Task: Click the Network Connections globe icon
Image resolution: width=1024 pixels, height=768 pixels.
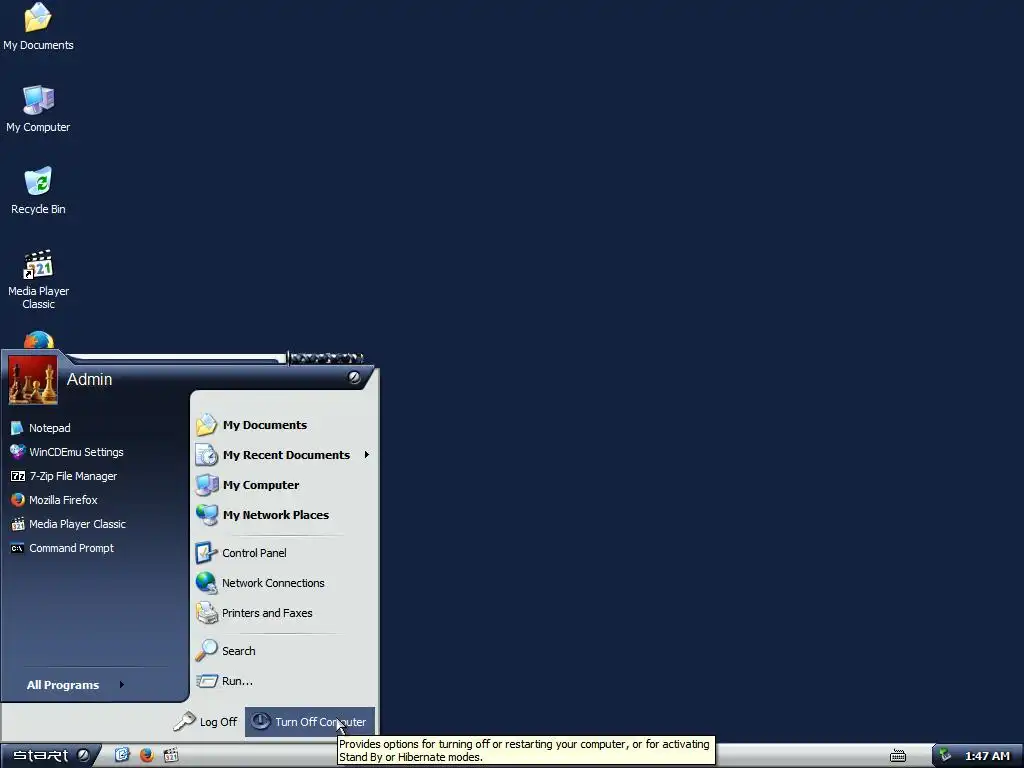Action: pos(206,583)
